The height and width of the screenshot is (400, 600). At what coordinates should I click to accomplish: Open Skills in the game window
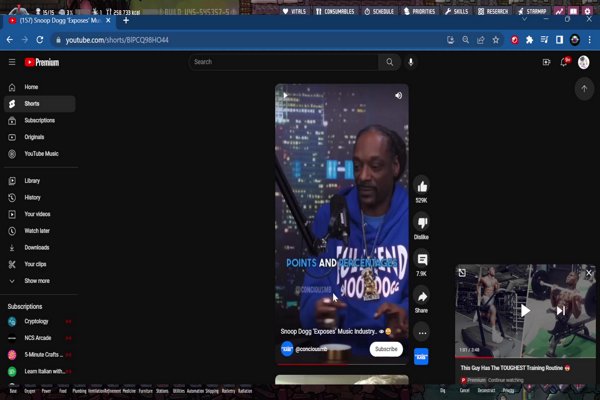click(x=457, y=11)
